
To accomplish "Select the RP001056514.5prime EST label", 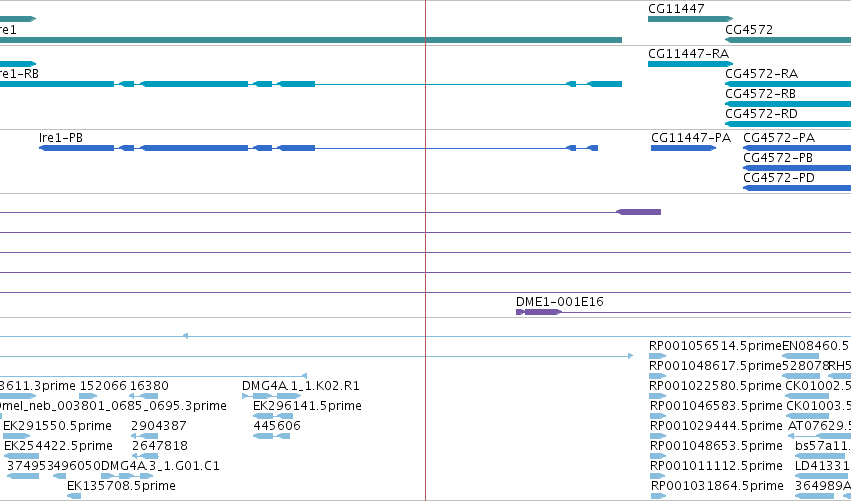I will click(x=715, y=346).
